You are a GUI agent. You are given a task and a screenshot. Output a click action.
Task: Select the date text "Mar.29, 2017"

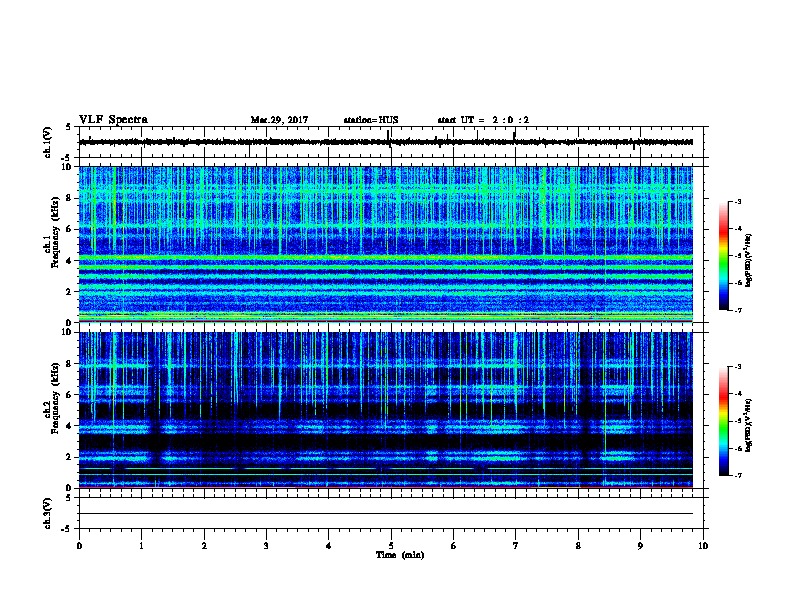click(x=279, y=120)
